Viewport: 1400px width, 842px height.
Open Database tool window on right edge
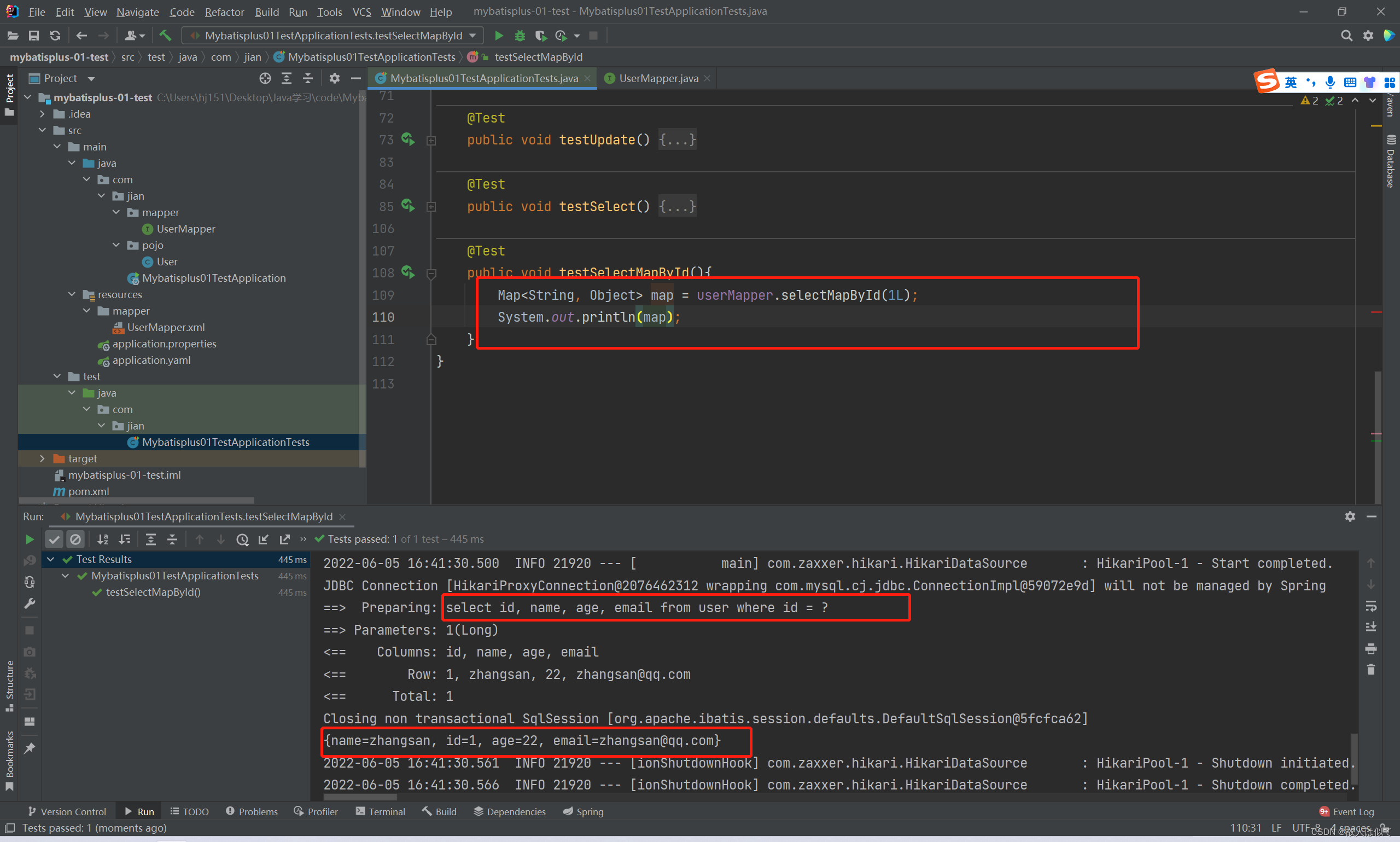tap(1390, 160)
